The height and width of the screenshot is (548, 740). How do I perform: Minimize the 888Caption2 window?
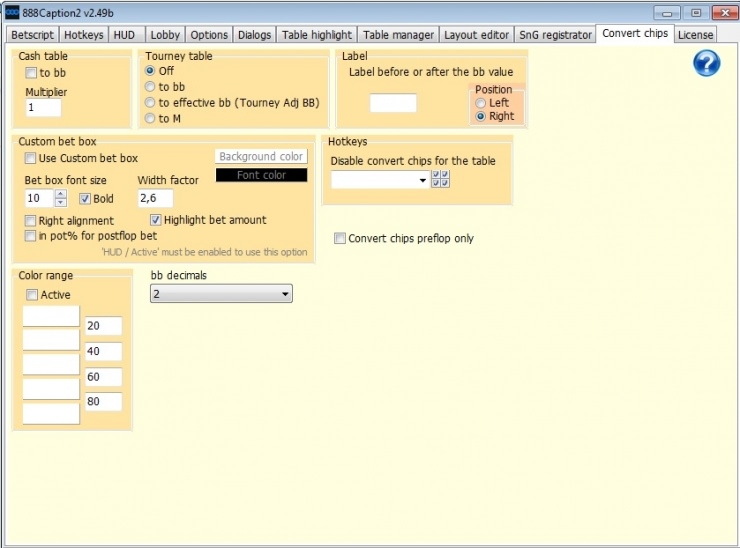click(667, 13)
